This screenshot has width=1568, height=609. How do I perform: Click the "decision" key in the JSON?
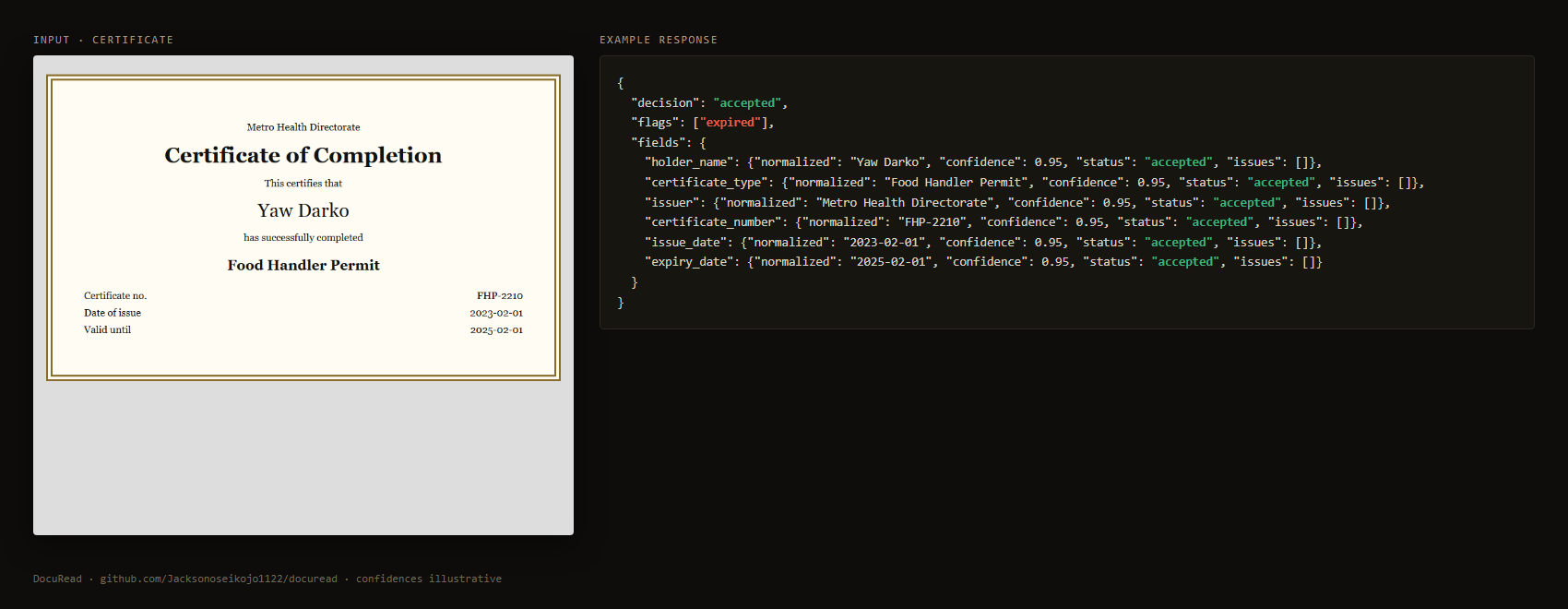pyautogui.click(x=665, y=102)
